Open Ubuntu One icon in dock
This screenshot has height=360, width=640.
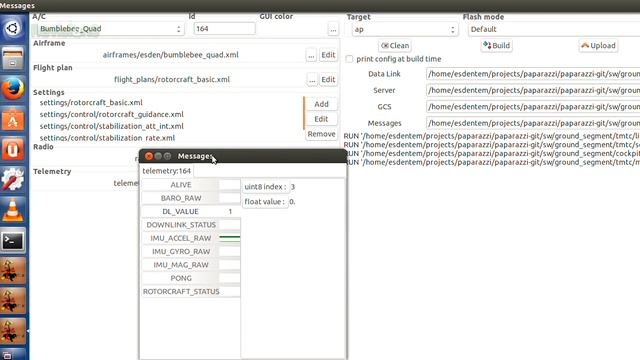(x=13, y=149)
